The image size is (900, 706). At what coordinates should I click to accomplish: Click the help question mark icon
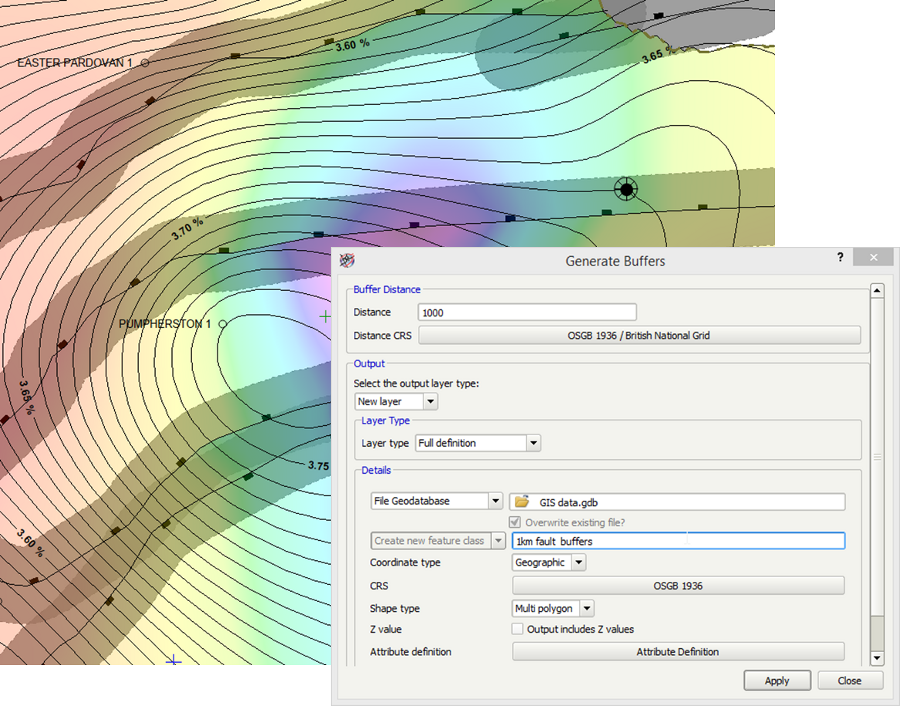point(840,257)
